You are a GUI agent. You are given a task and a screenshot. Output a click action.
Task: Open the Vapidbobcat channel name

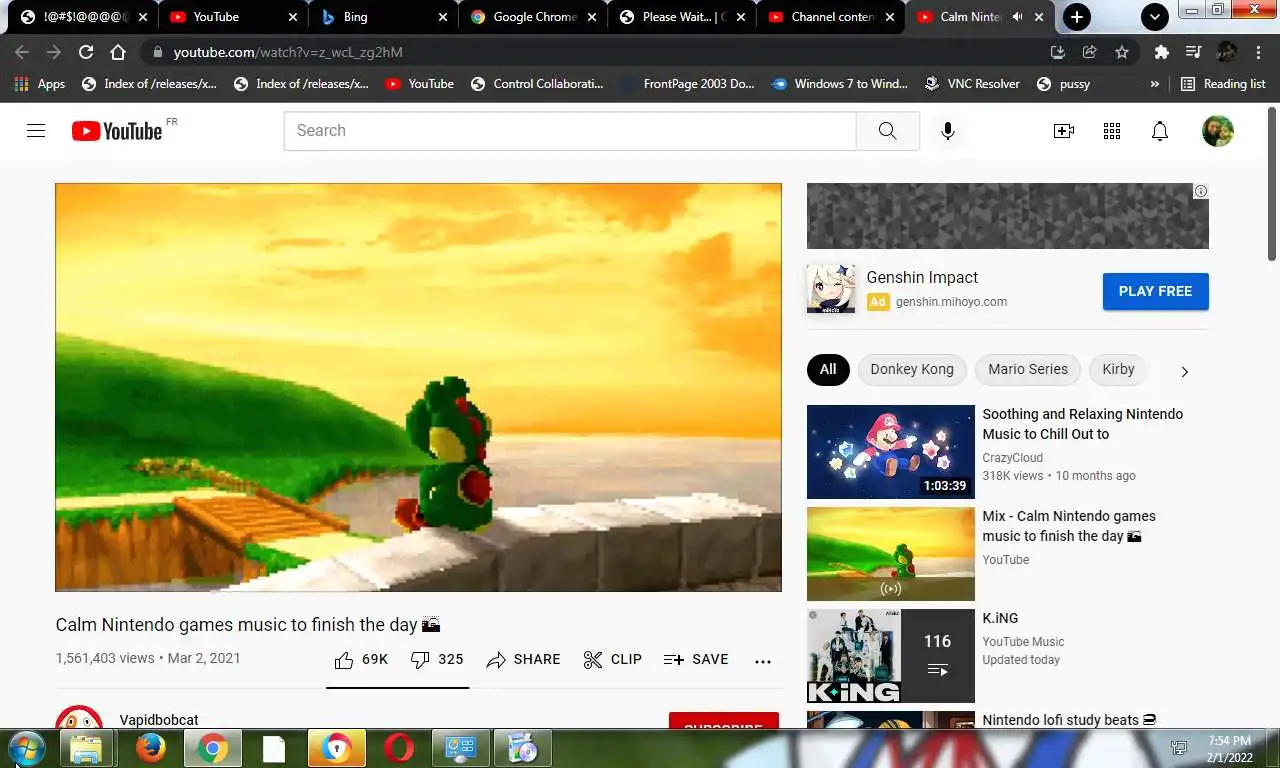(x=159, y=720)
